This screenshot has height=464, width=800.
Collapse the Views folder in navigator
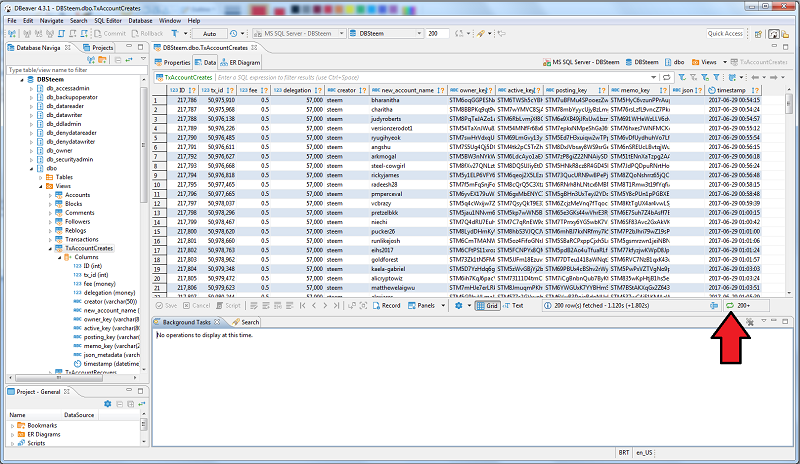[x=41, y=186]
